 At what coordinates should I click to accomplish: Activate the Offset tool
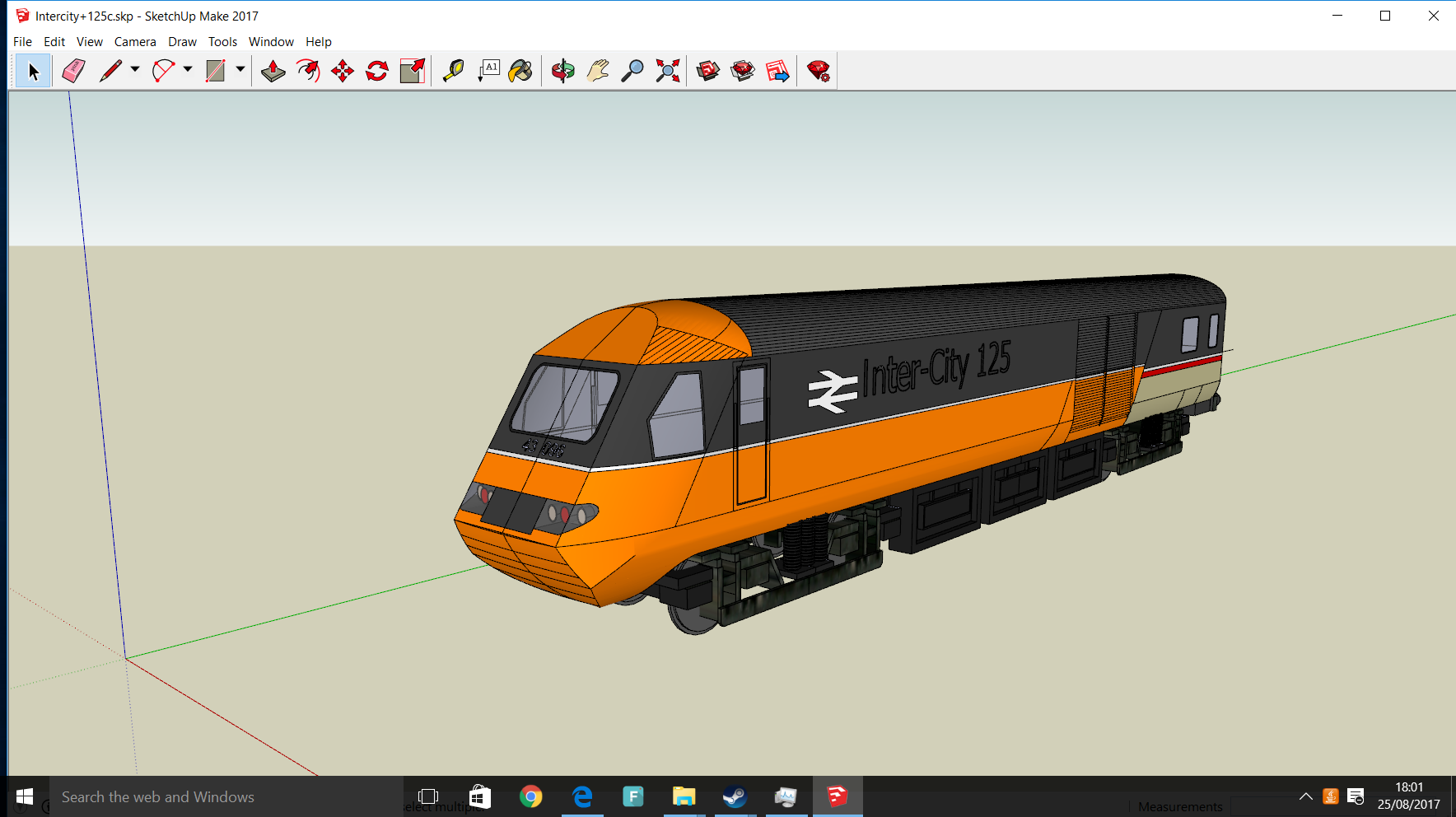[x=308, y=71]
